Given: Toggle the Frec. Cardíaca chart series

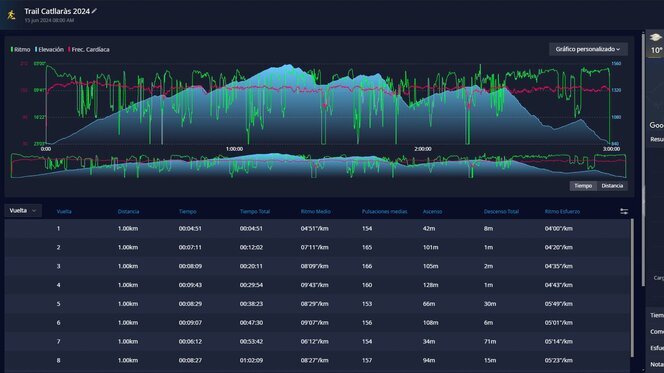Looking at the screenshot, I should (x=89, y=50).
